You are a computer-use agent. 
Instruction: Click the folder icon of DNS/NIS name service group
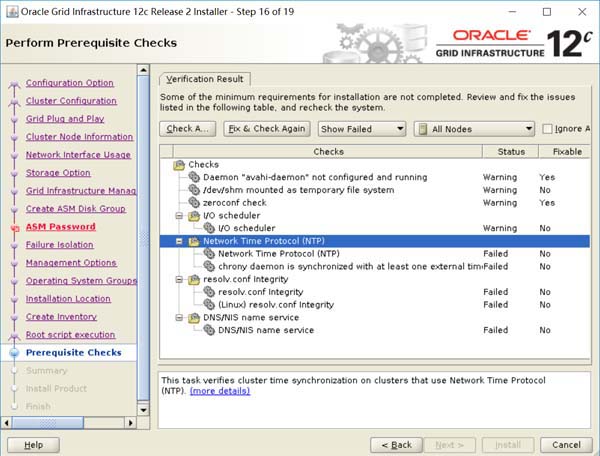194,318
